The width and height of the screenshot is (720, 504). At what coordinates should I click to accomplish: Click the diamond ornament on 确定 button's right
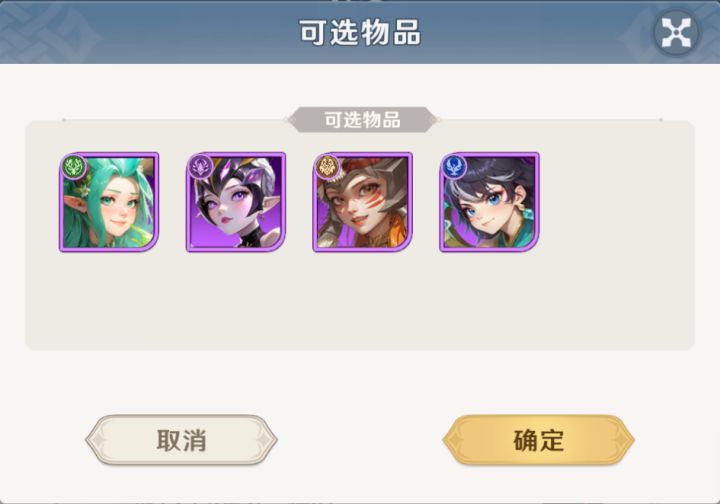(623, 440)
